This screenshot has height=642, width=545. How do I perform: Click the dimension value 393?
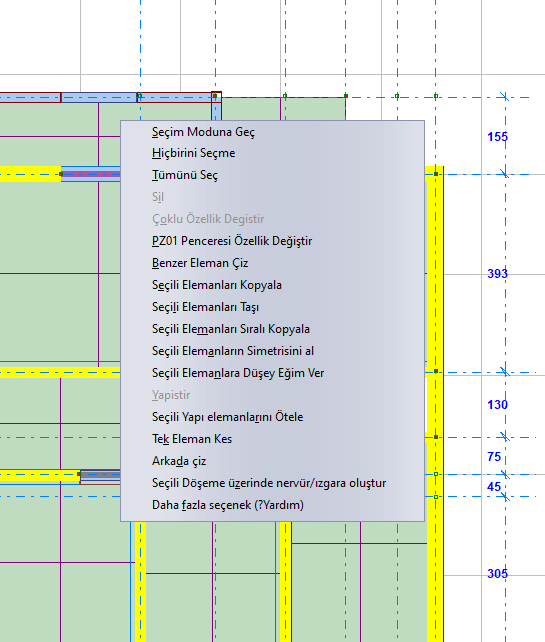point(498,274)
